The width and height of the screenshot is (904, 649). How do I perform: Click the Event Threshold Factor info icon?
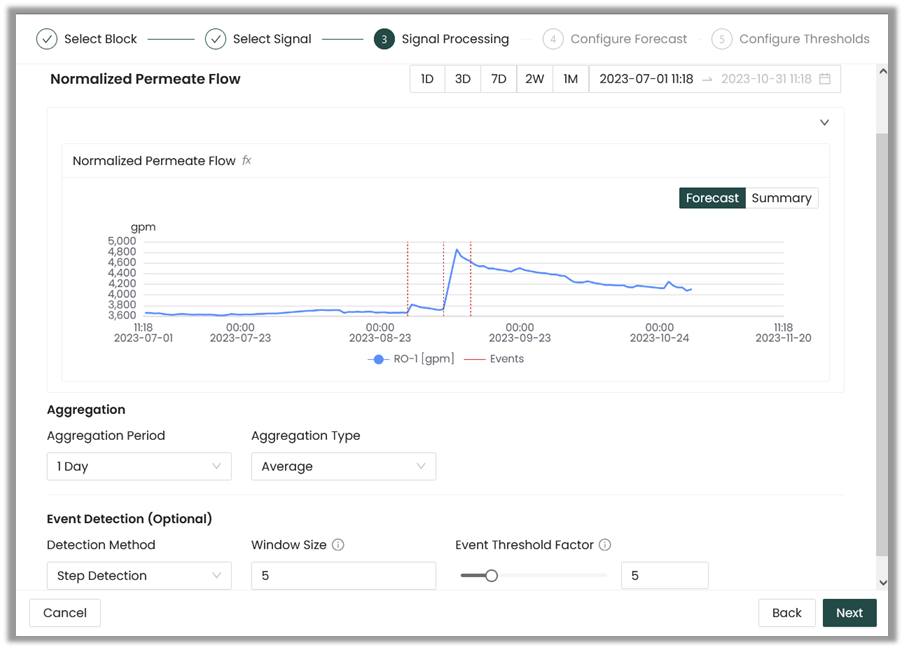605,545
